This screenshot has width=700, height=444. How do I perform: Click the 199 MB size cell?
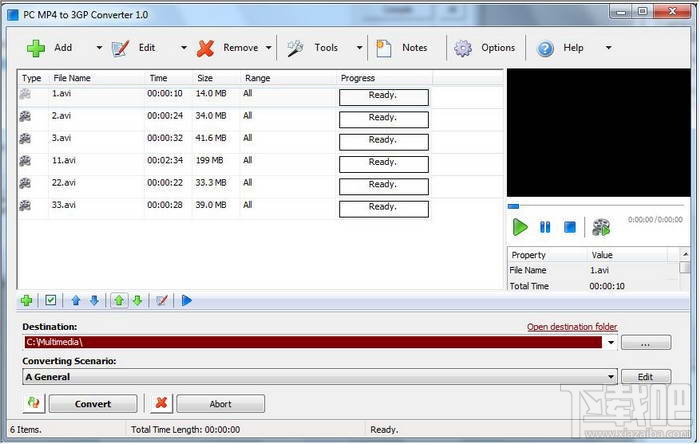[x=209, y=160]
